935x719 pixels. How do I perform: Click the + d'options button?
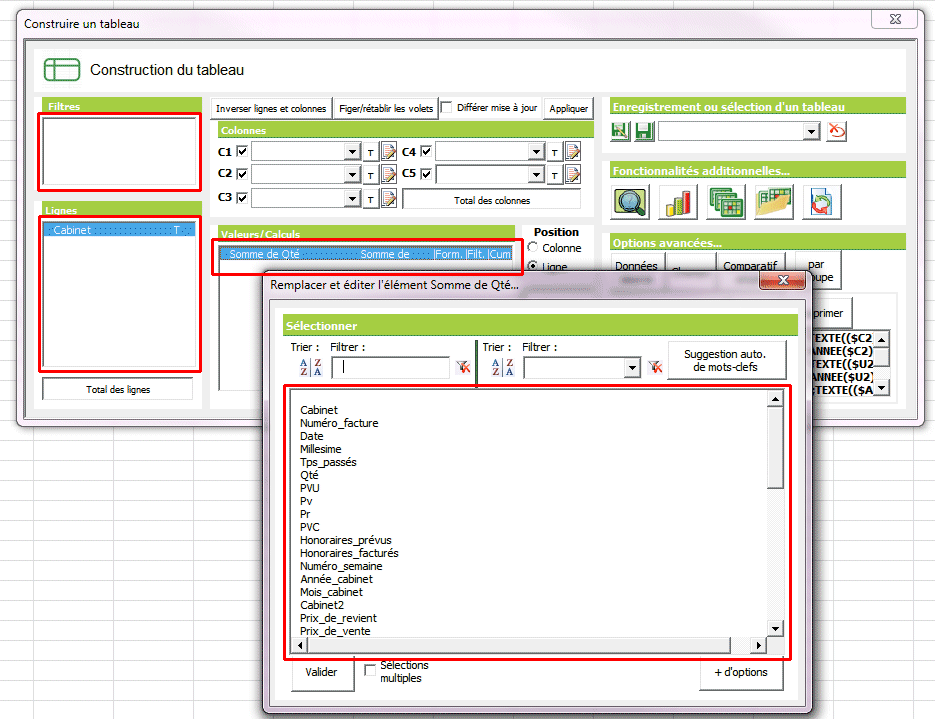[x=741, y=672]
